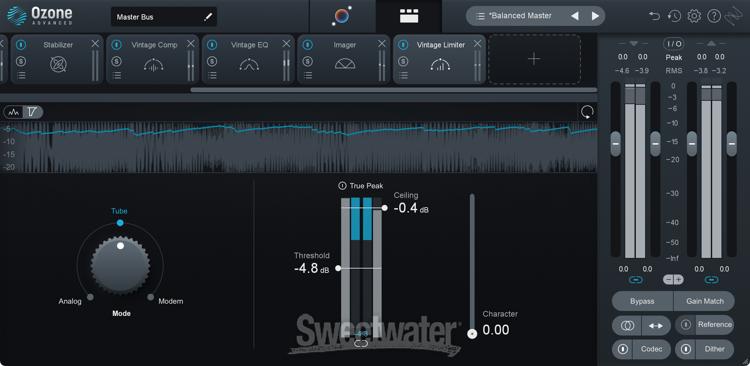The image size is (750, 366).
Task: Toggle Vintage Comp module power
Action: point(116,44)
